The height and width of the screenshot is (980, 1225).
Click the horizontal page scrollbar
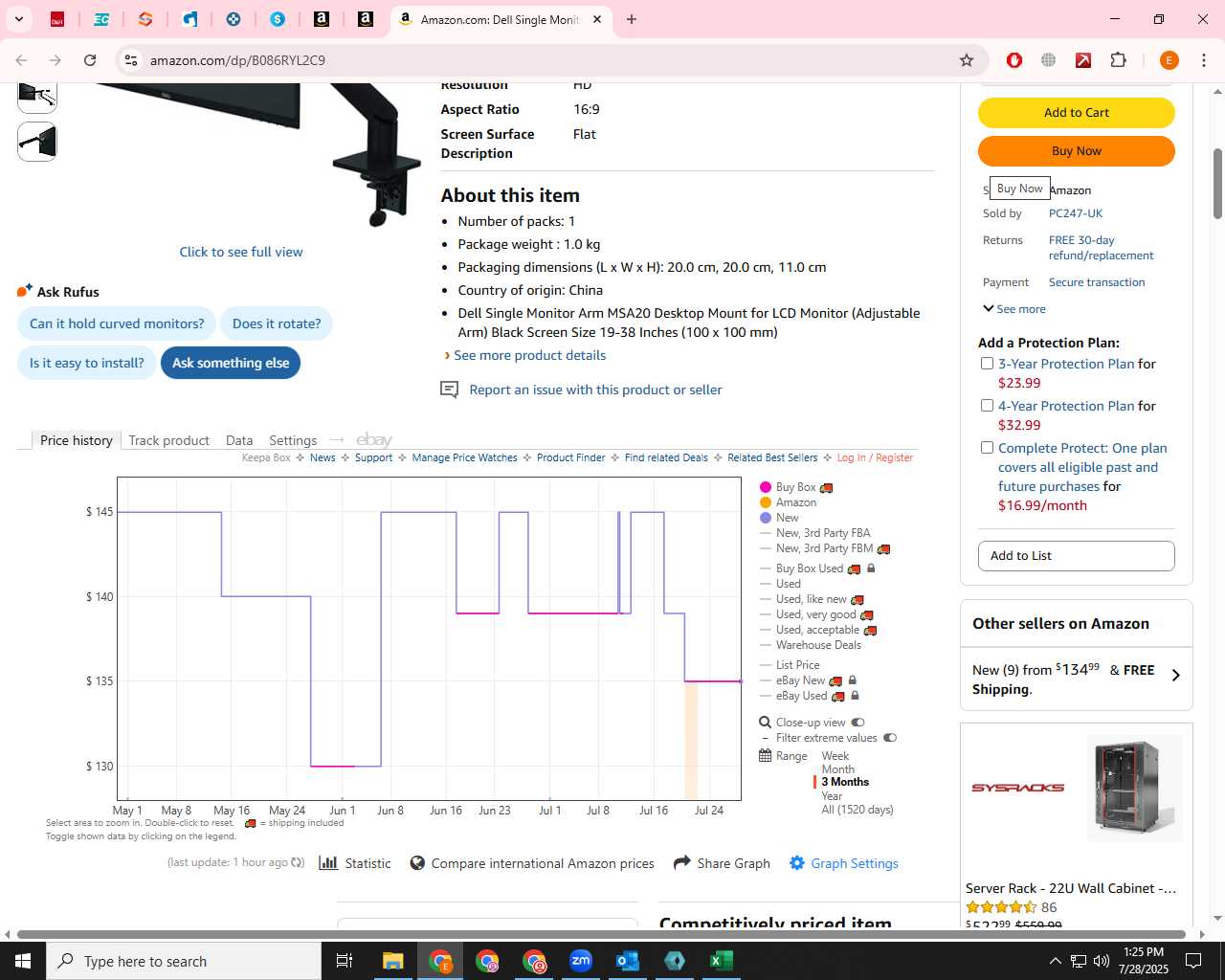(601, 934)
